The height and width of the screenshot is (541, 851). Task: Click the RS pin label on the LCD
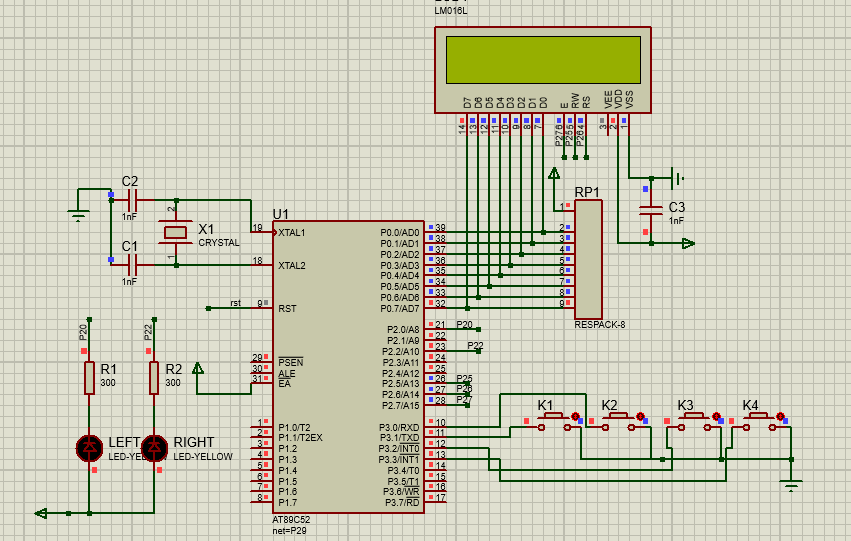586,102
